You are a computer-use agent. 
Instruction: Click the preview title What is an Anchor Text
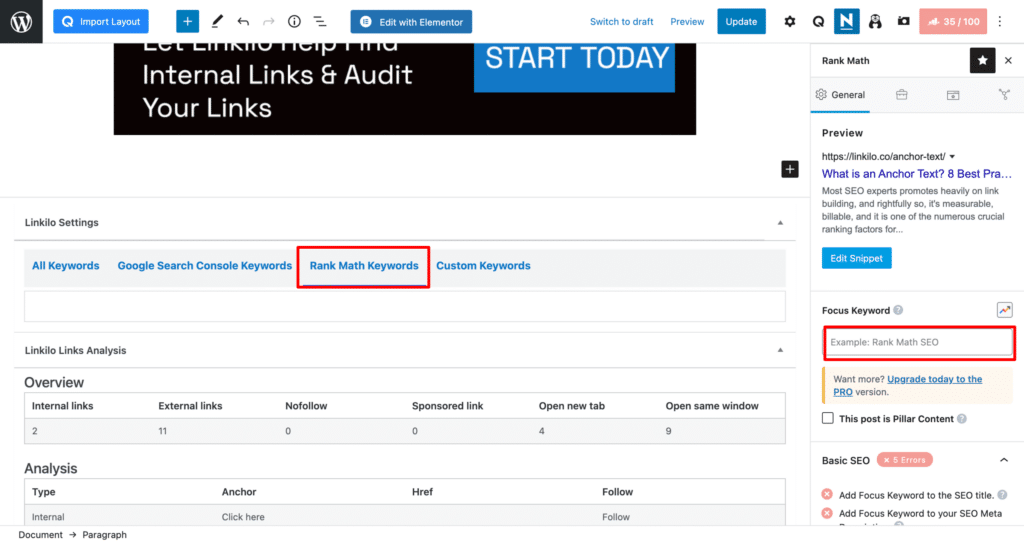916,174
